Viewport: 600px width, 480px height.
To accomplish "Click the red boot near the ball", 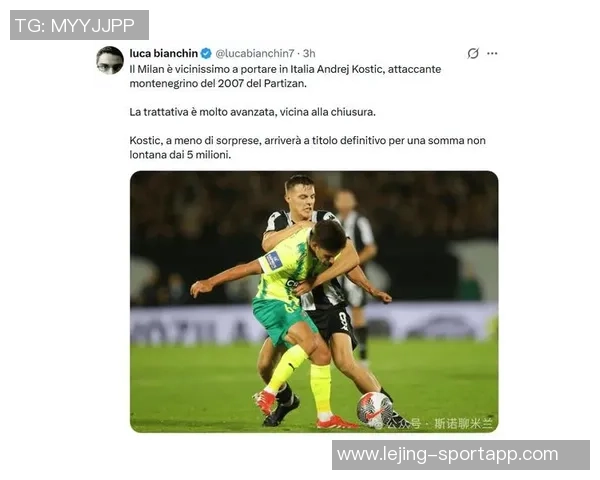I will point(337,422).
